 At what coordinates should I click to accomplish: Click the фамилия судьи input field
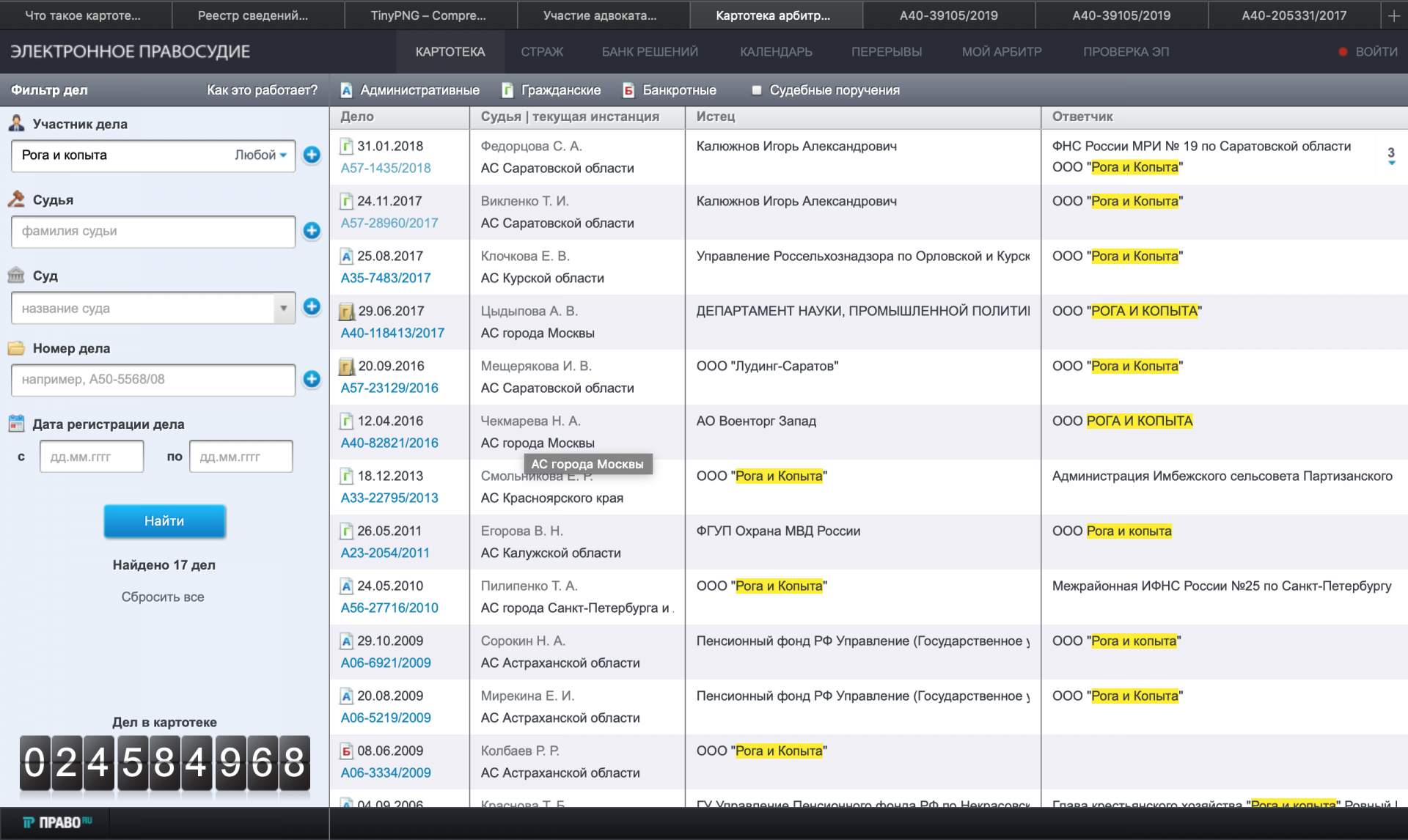(x=153, y=232)
